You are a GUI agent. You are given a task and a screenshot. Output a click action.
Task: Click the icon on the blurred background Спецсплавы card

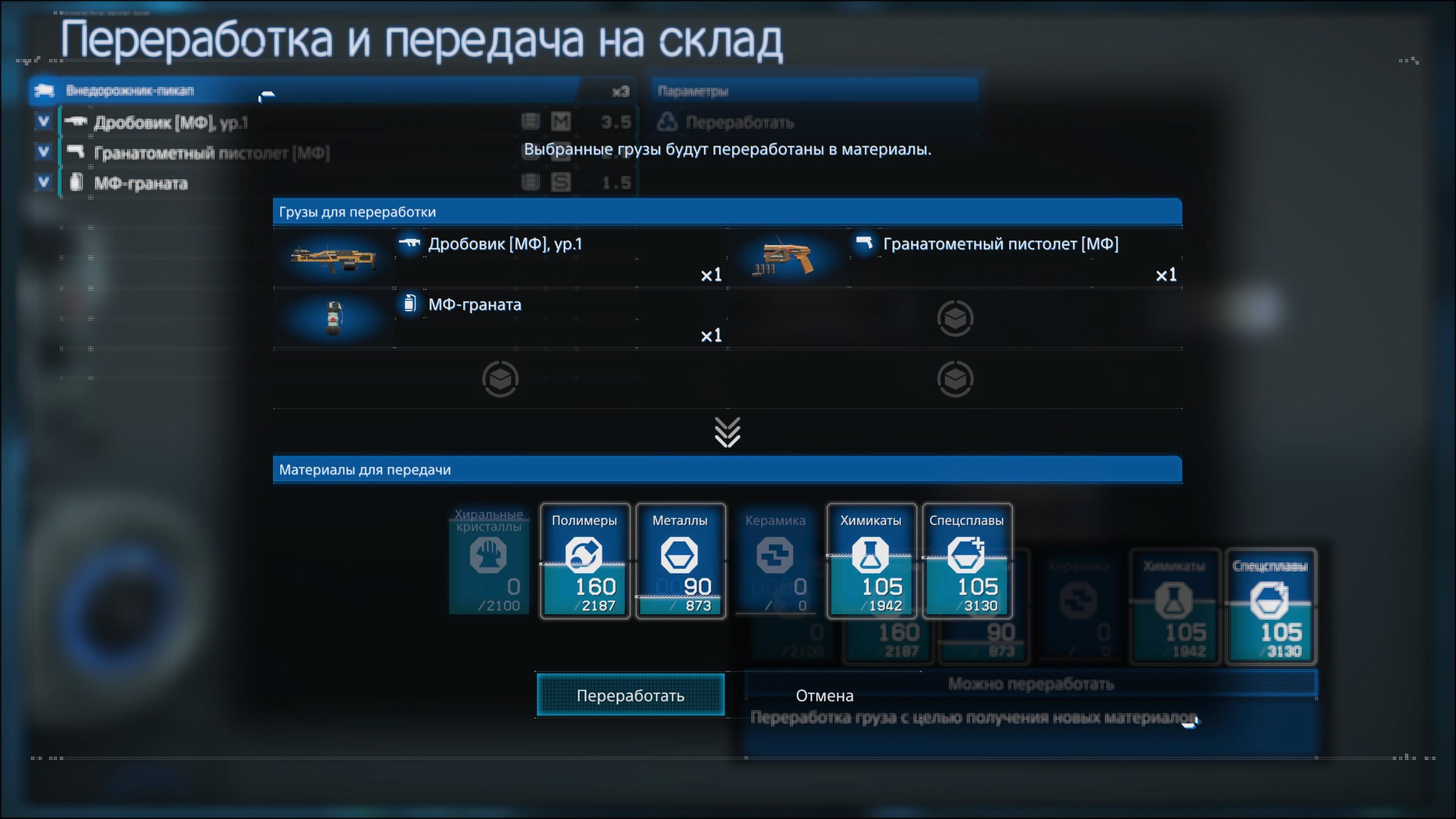[x=1269, y=601]
